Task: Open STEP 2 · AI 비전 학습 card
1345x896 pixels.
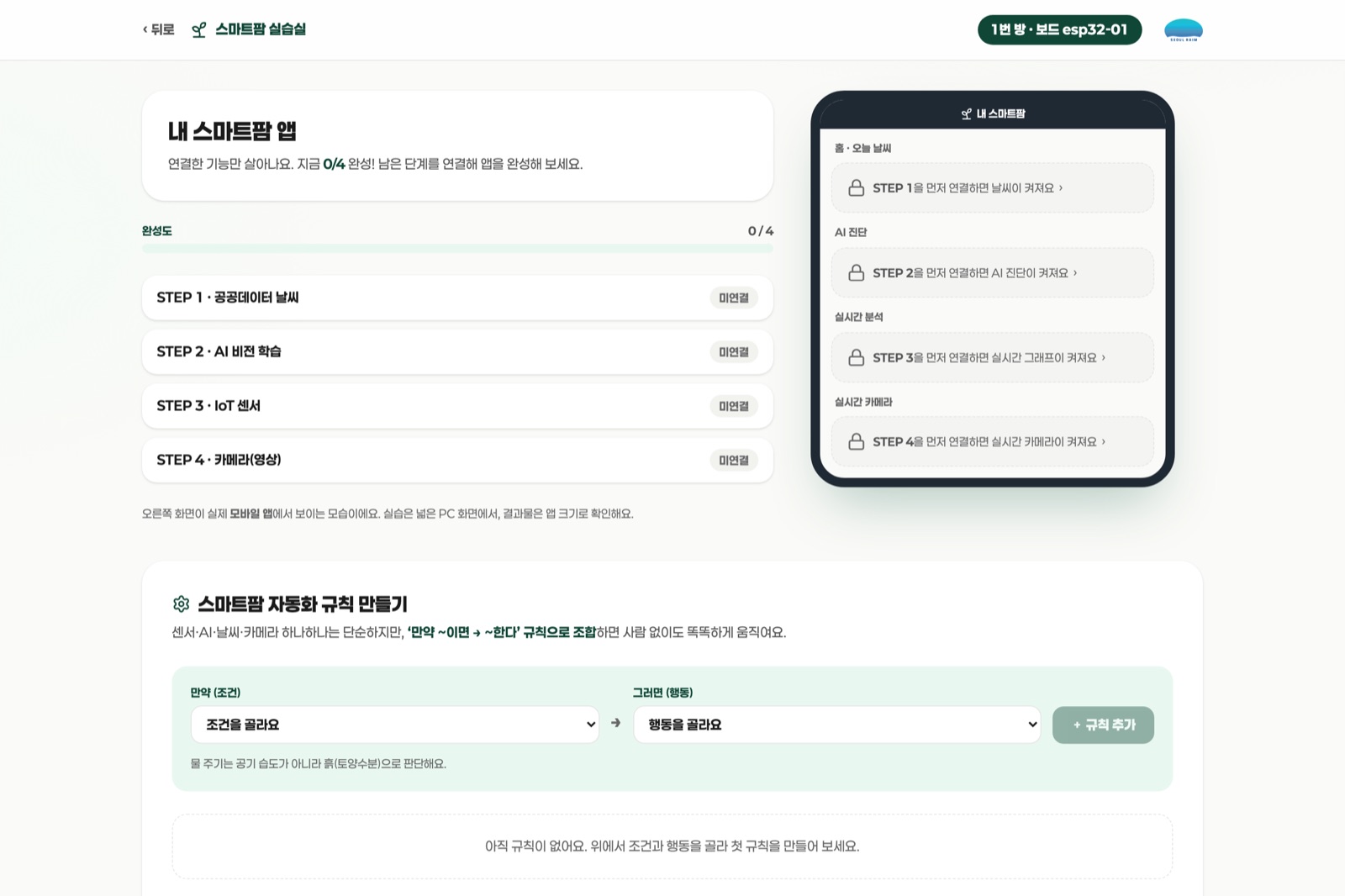Action: 457,351
